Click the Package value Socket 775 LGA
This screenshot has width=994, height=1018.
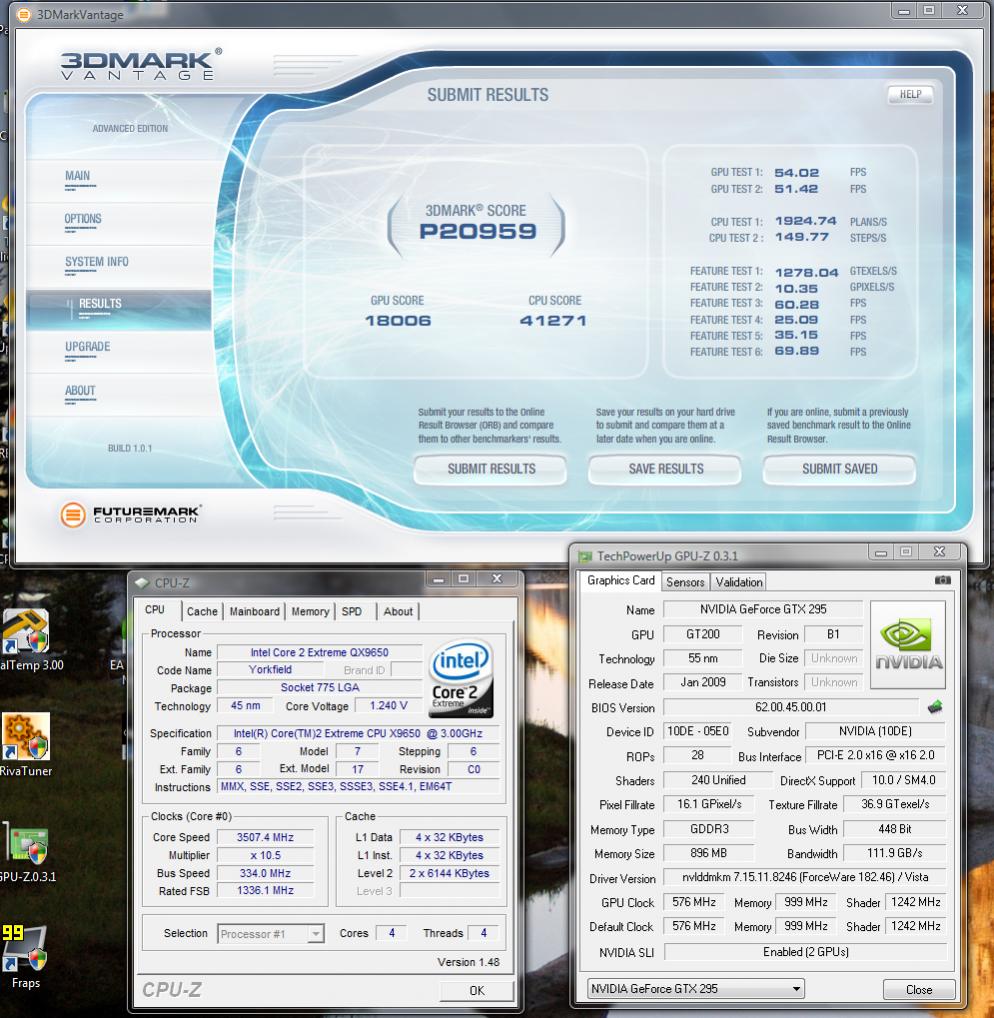[319, 687]
